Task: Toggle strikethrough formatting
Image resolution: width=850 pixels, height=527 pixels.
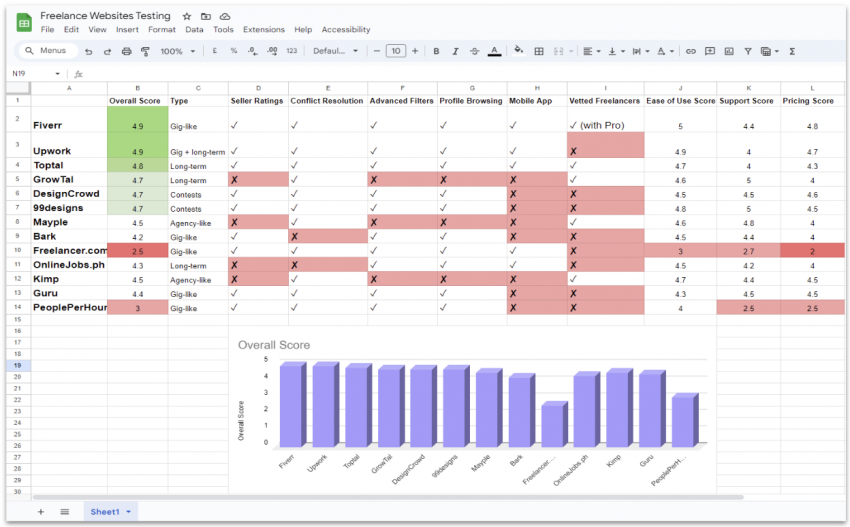Action: (x=474, y=51)
